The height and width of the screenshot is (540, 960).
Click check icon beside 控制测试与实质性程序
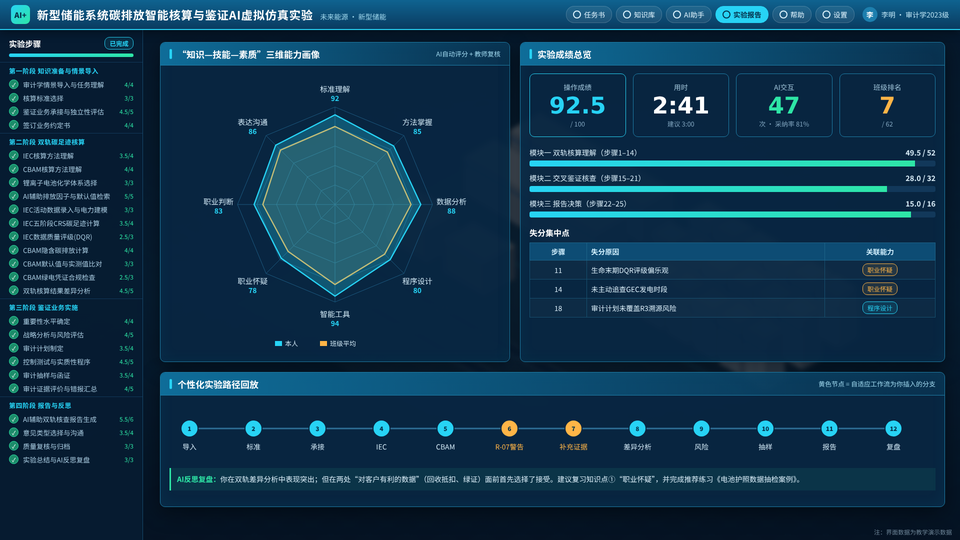(x=13, y=361)
